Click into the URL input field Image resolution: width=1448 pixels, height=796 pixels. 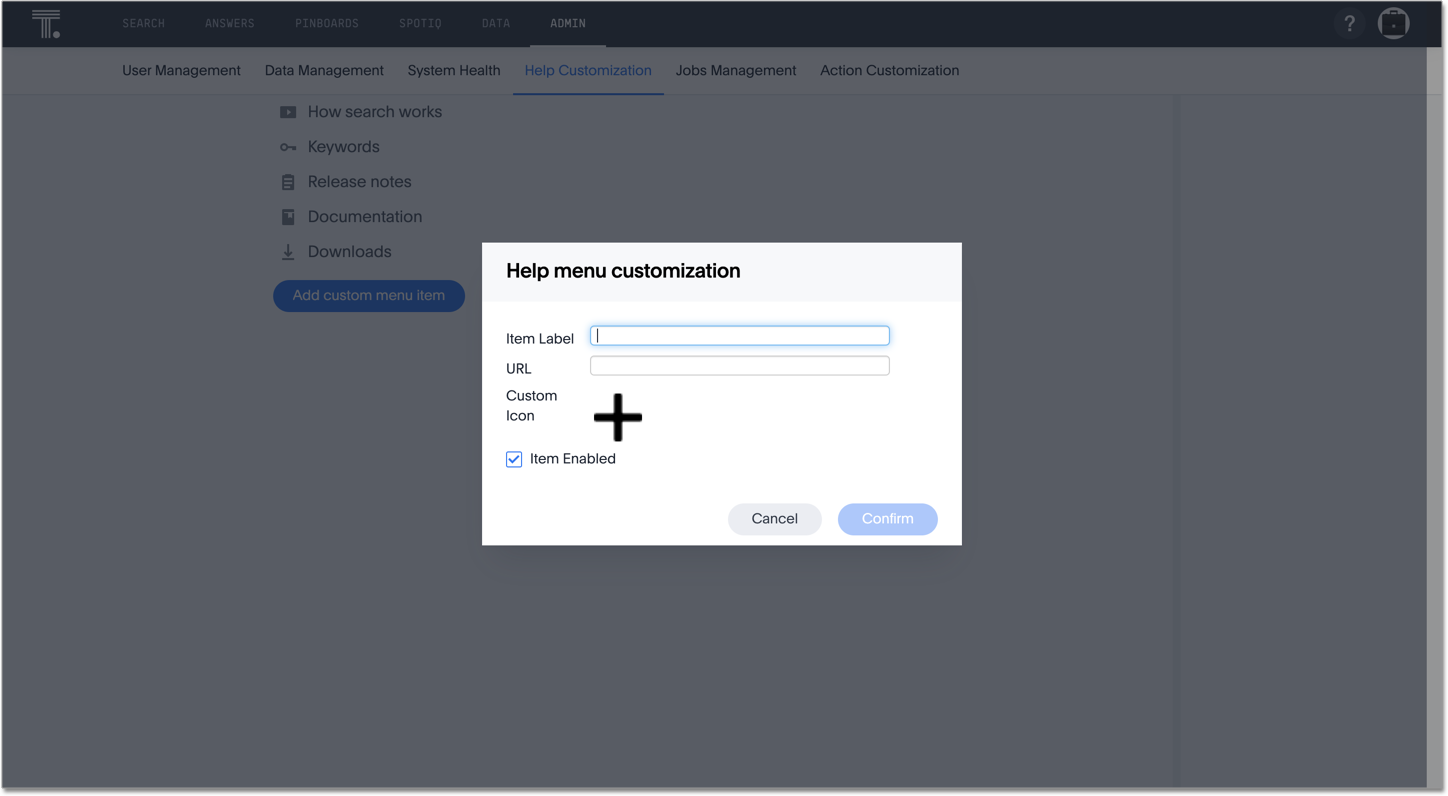[740, 366]
